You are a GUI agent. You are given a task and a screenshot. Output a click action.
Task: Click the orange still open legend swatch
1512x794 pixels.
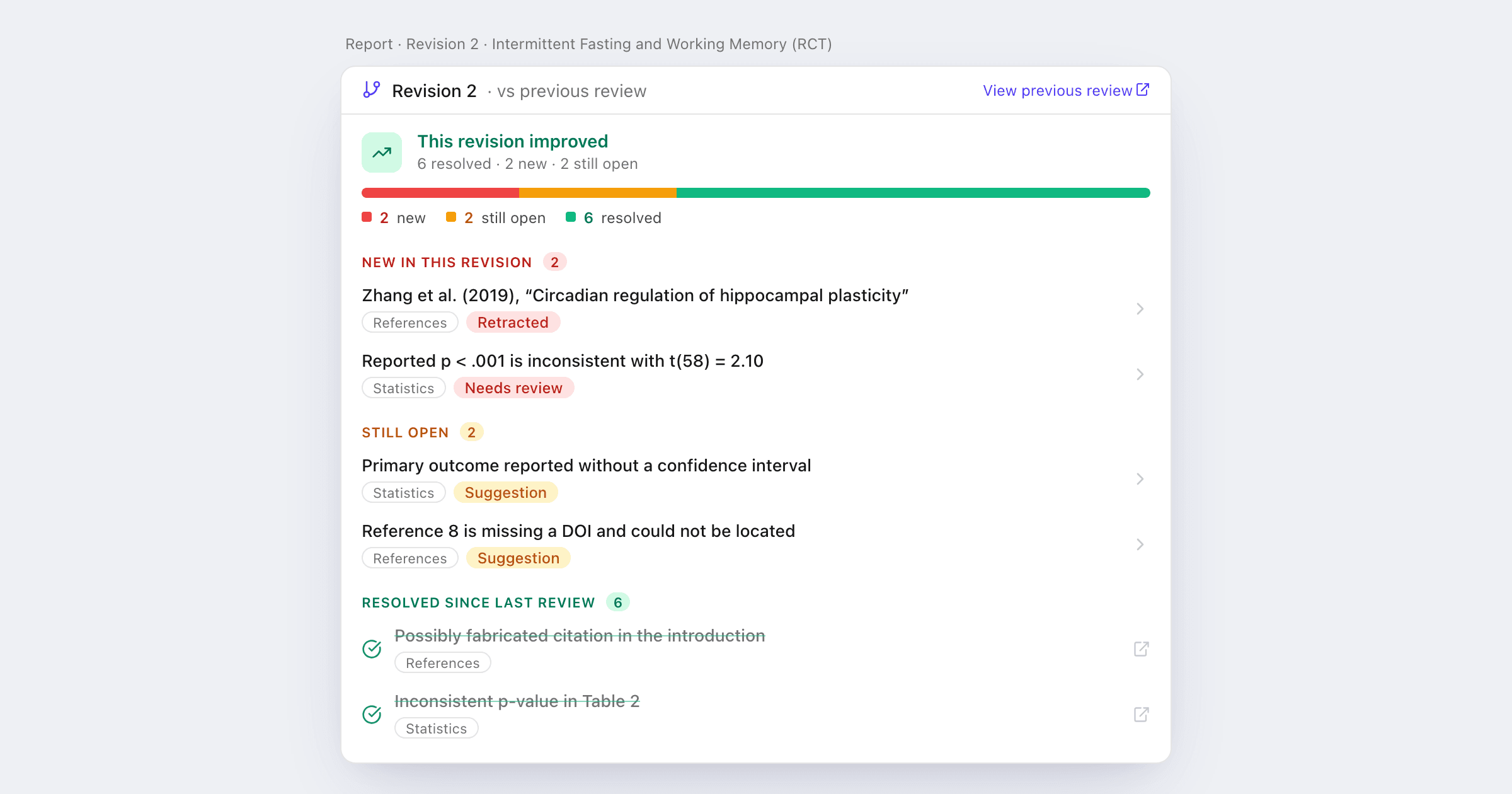451,217
